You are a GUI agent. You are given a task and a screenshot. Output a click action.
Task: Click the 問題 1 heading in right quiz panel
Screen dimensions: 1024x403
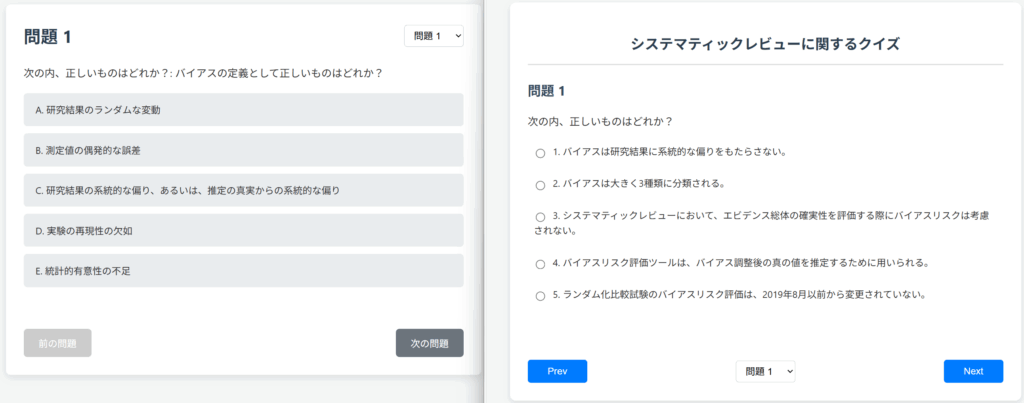click(546, 91)
